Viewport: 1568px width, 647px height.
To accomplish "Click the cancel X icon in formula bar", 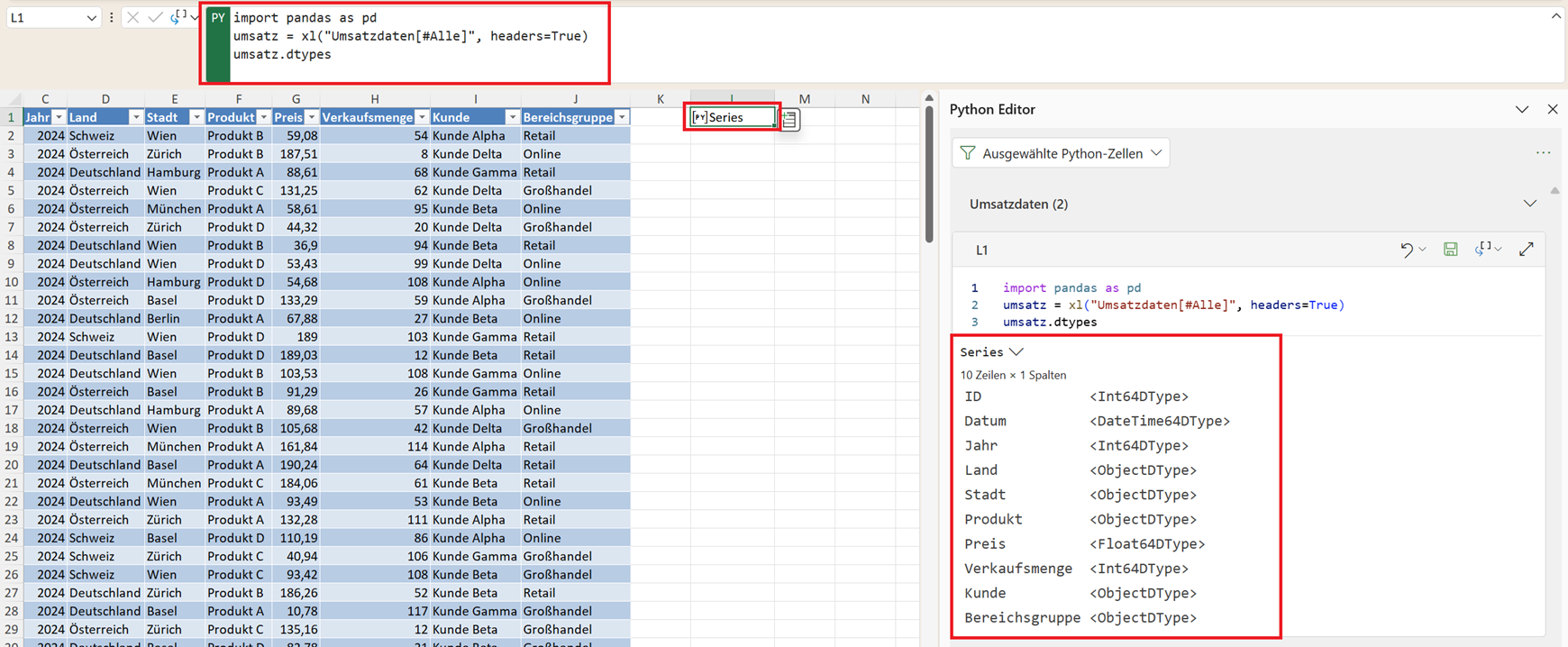I will 132,17.
